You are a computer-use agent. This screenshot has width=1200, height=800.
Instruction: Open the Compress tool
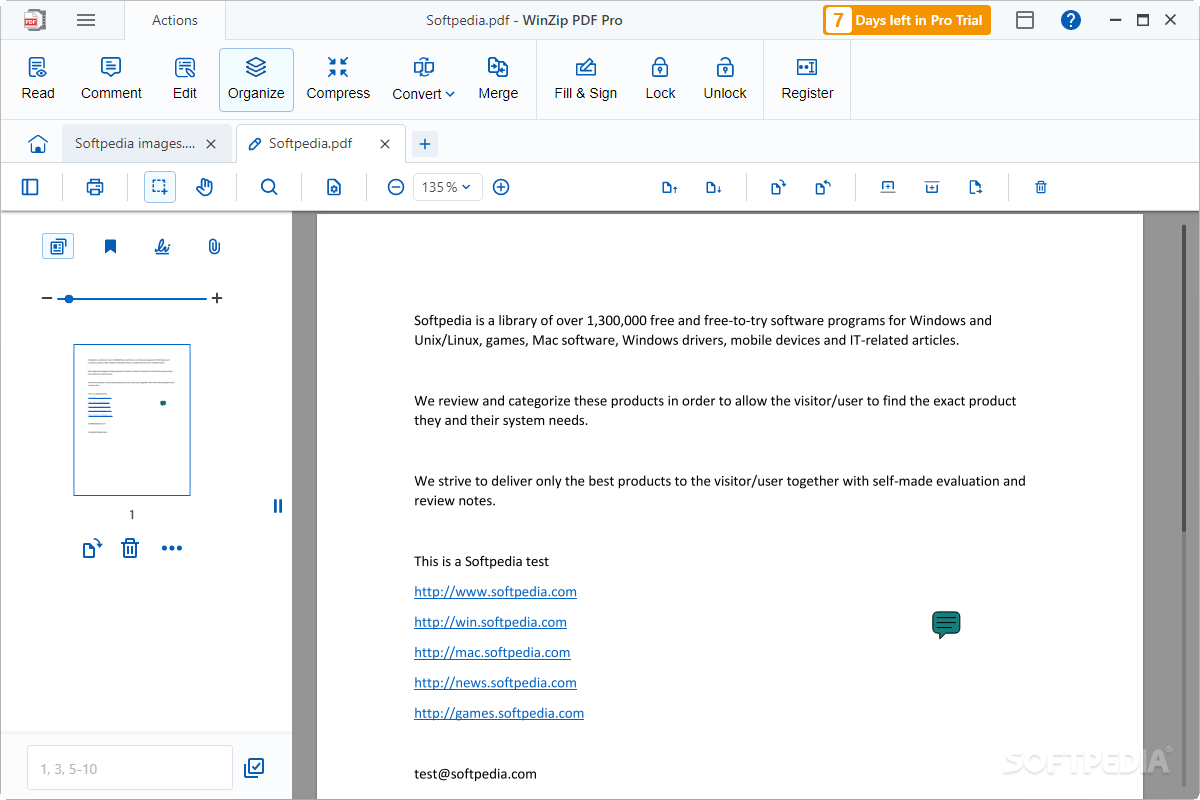[x=338, y=79]
